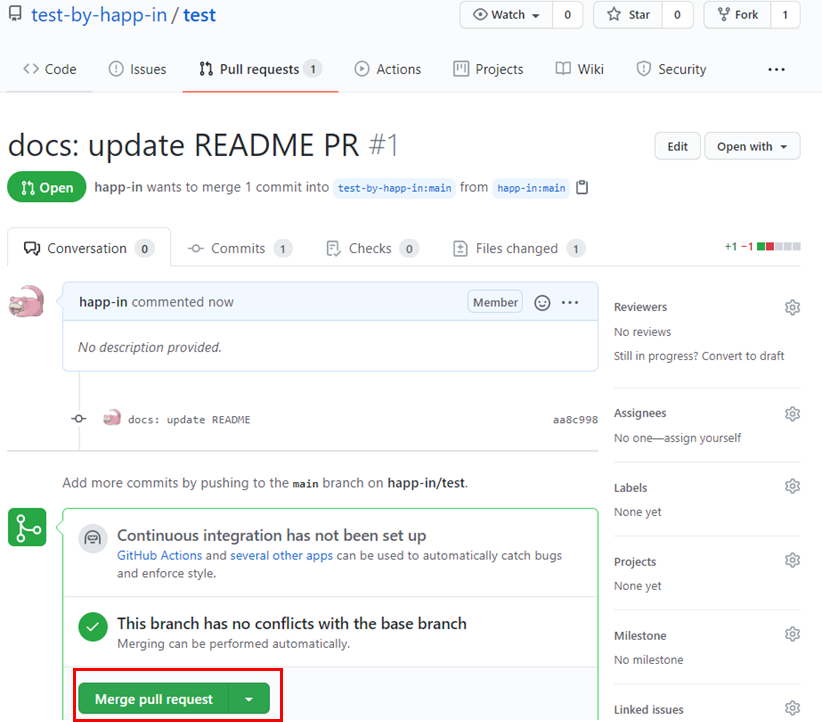Click the Star count of 0
Image resolution: width=822 pixels, height=722 pixels.
click(677, 15)
